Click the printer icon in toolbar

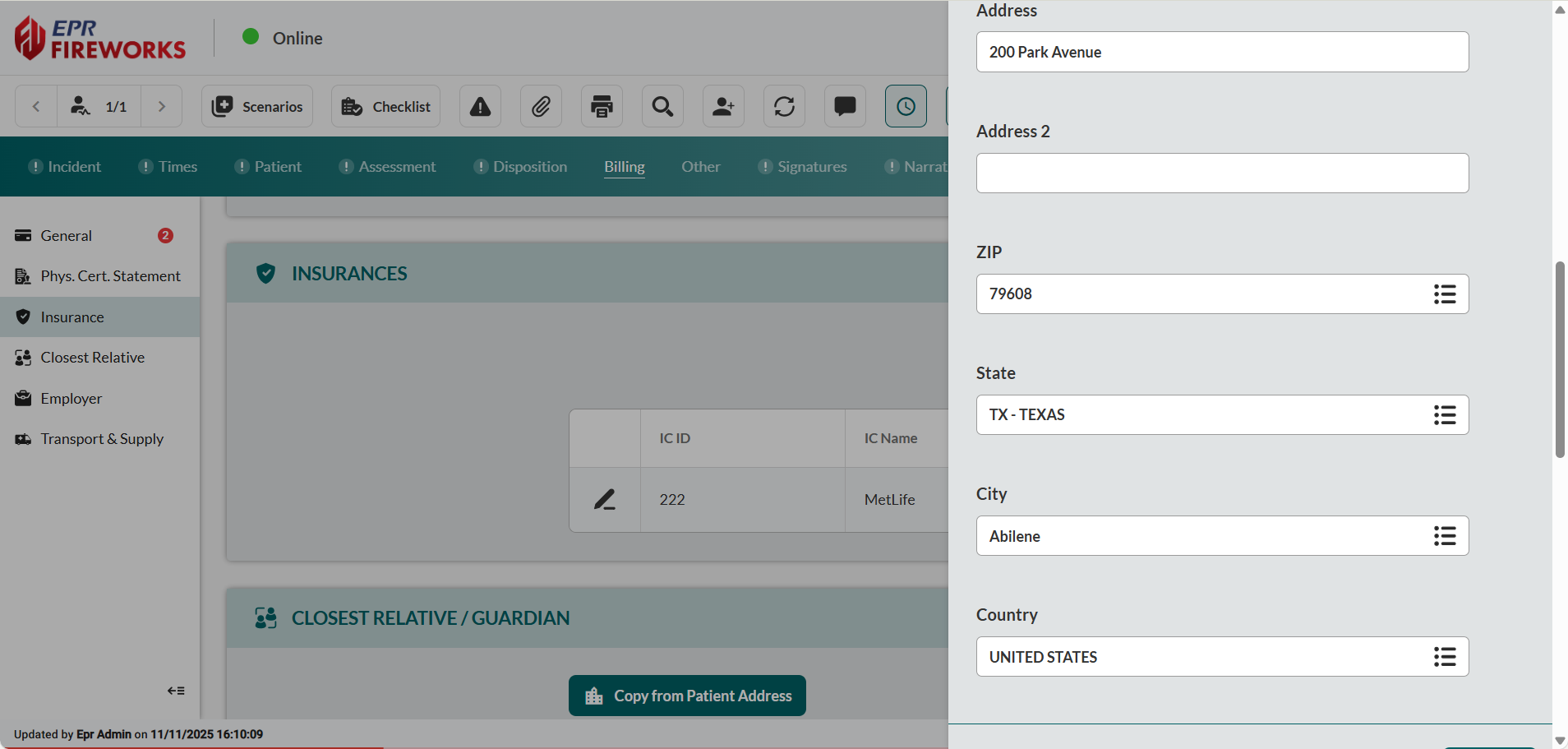(x=602, y=106)
